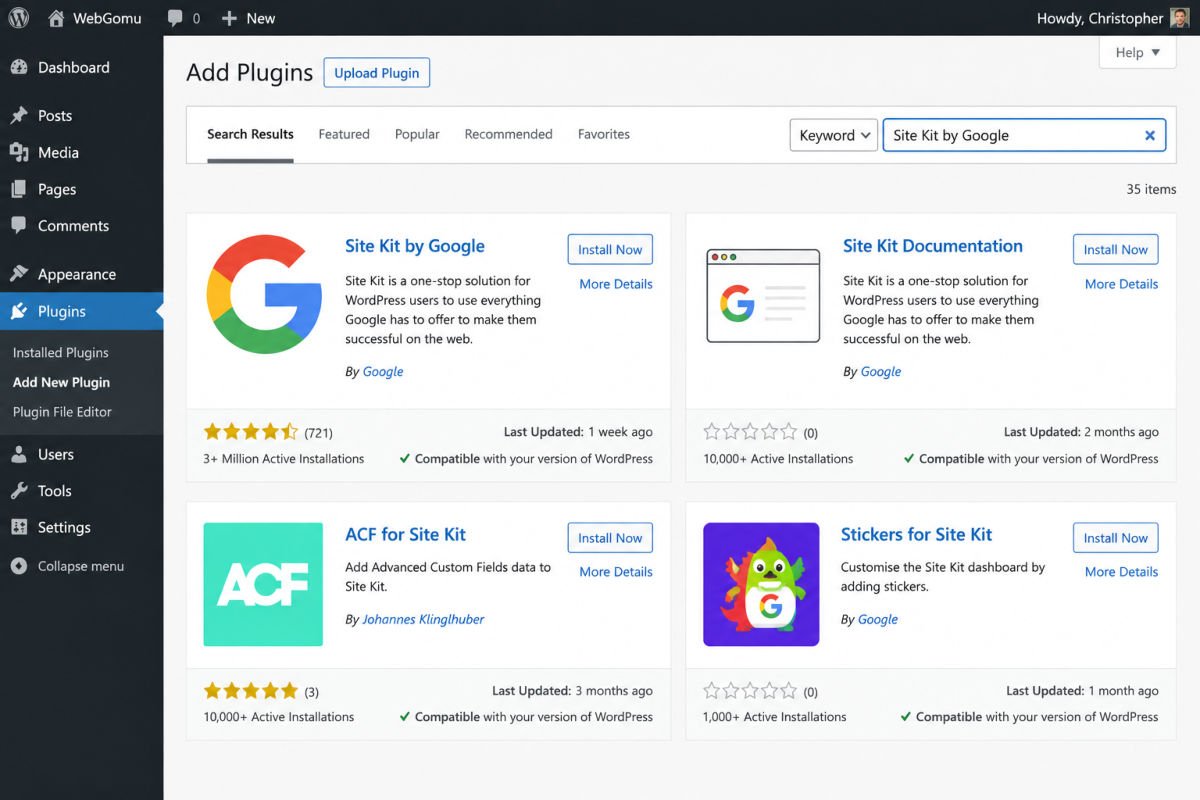Open the Stickers for Site Kit title link
The image size is (1200, 800).
[x=917, y=534]
